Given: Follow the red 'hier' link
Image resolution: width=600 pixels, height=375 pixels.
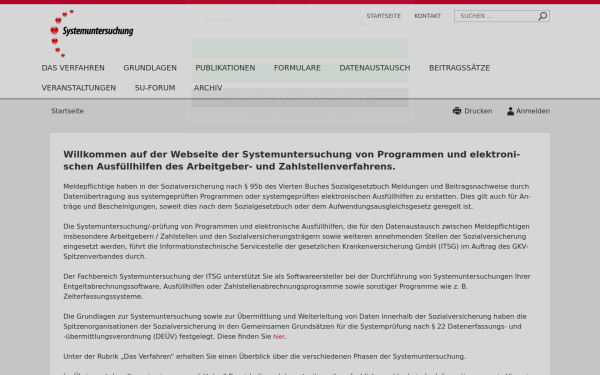Looking at the screenshot, I should [x=279, y=337].
